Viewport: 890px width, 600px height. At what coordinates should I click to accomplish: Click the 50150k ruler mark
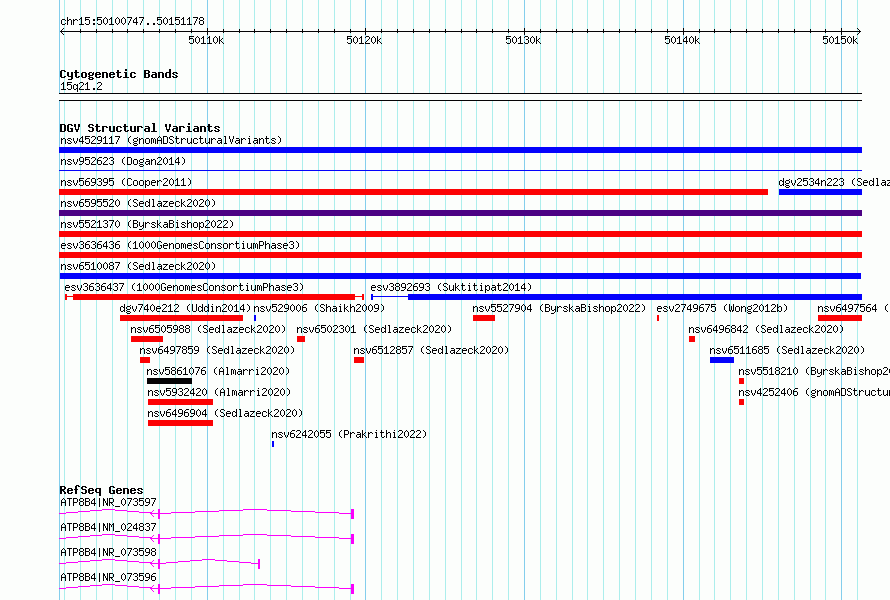coord(840,40)
